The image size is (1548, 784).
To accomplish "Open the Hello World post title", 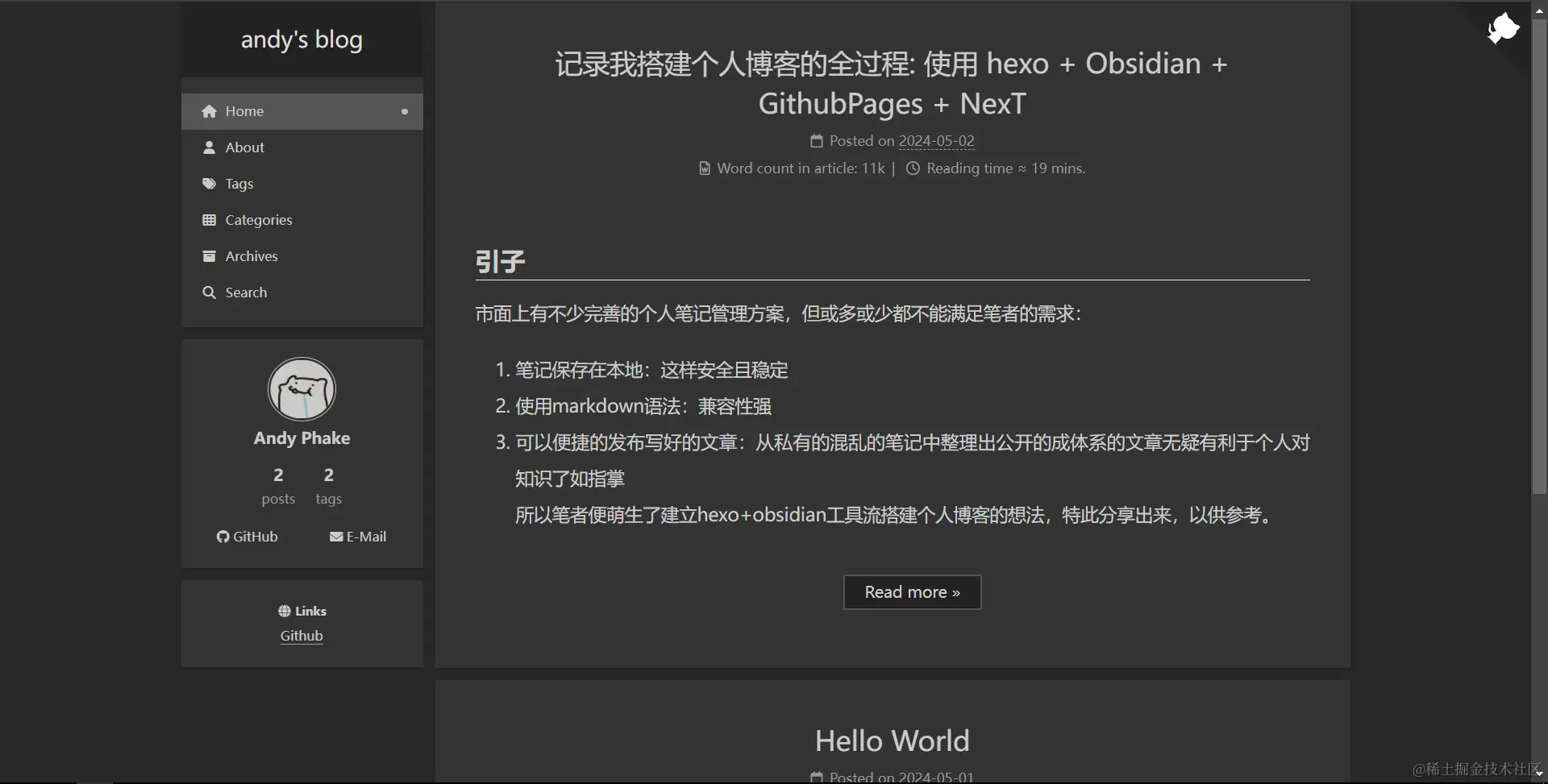I will (892, 740).
